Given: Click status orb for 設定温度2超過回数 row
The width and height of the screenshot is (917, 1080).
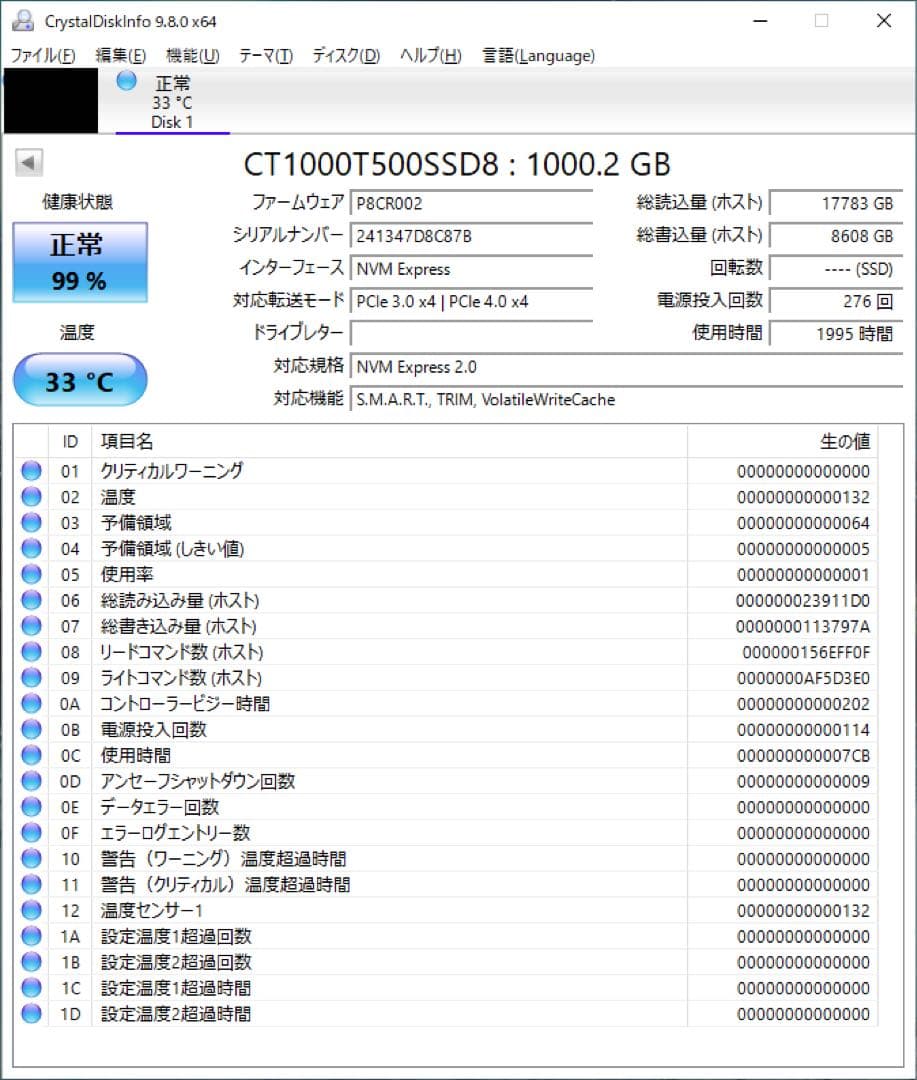Looking at the screenshot, I should tap(31, 962).
